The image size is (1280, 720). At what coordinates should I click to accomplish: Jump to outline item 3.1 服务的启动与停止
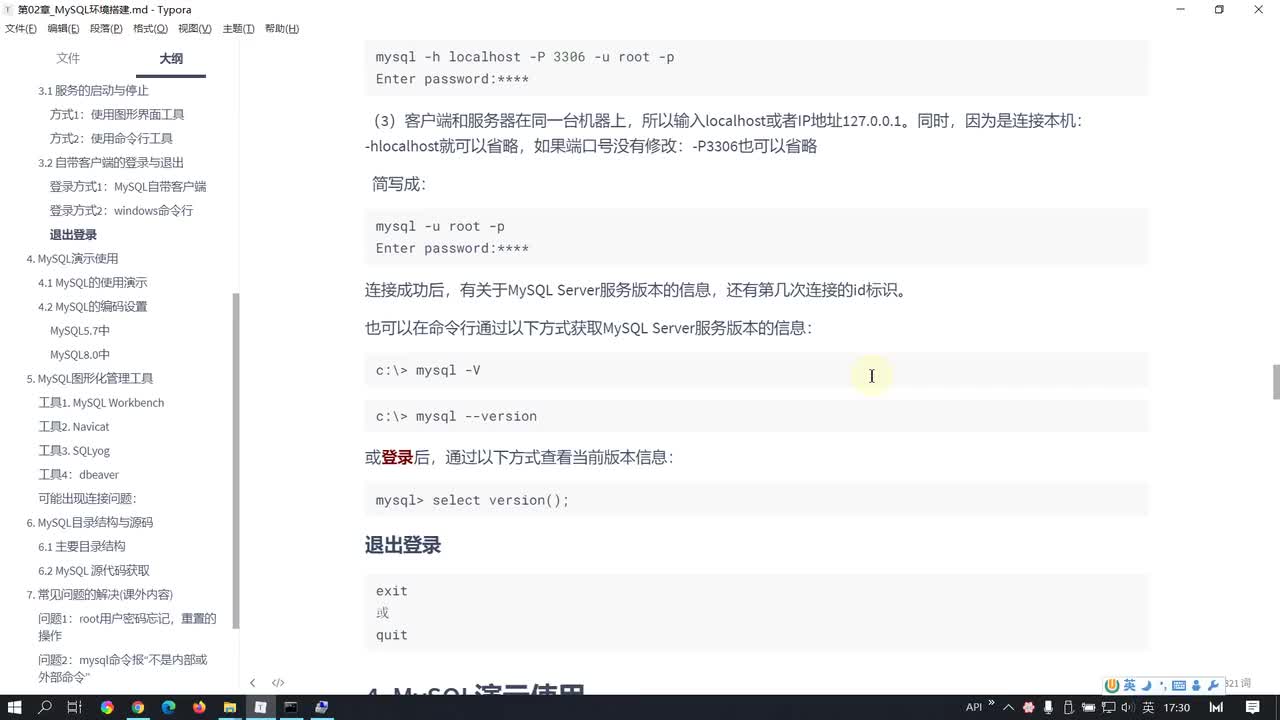(x=94, y=91)
